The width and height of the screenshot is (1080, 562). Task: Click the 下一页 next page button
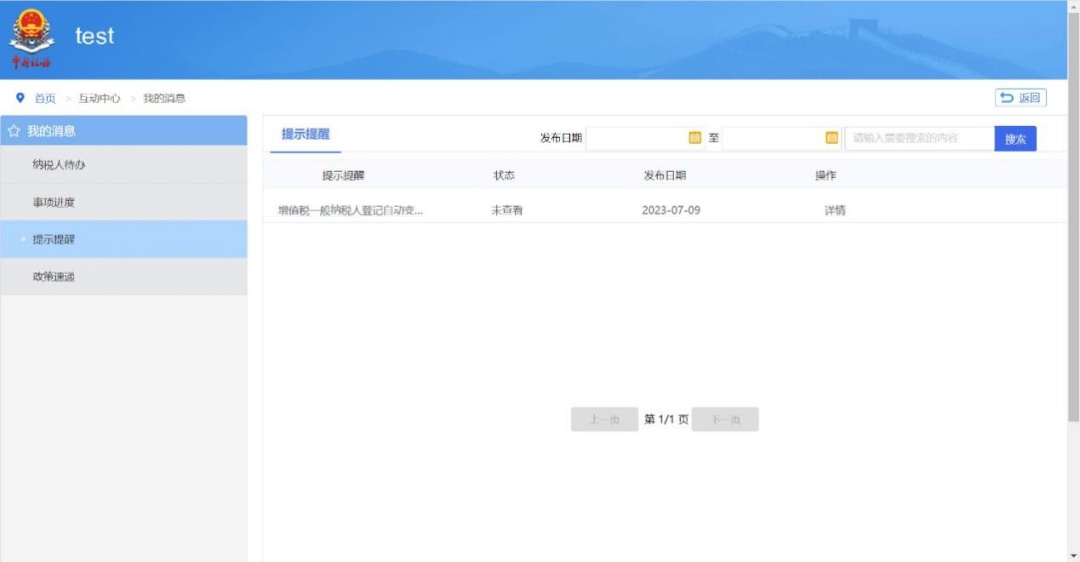[725, 420]
